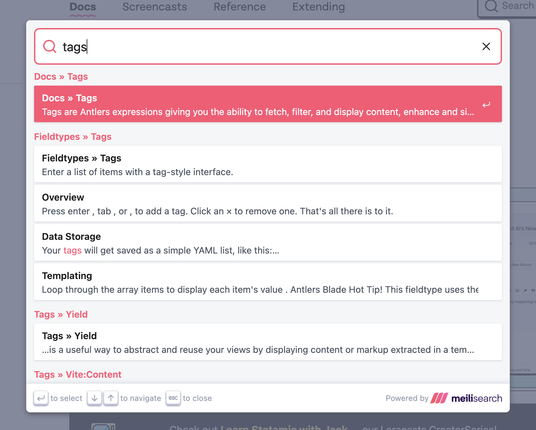
Task: Click the 'to select' hint text
Action: point(66,398)
